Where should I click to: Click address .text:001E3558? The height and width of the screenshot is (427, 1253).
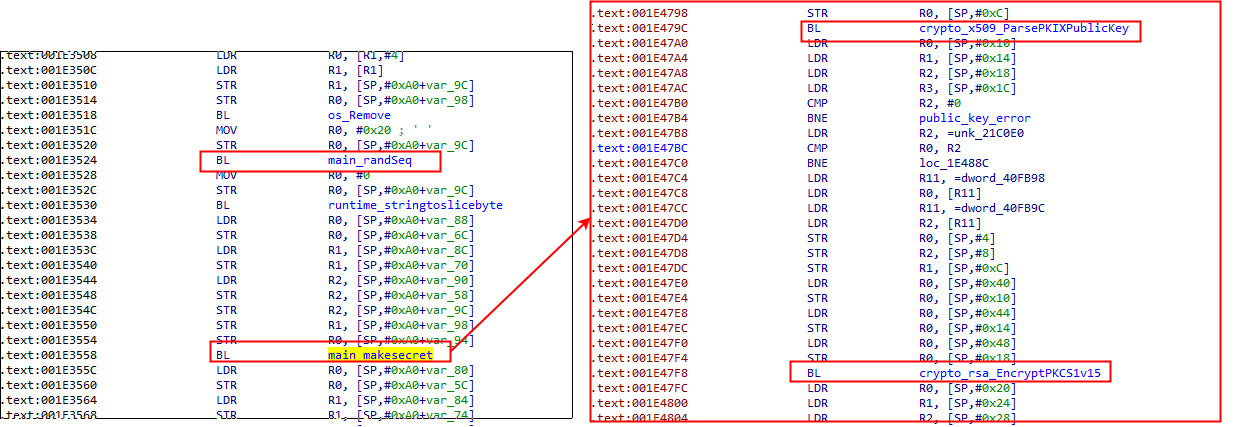[x=50, y=355]
